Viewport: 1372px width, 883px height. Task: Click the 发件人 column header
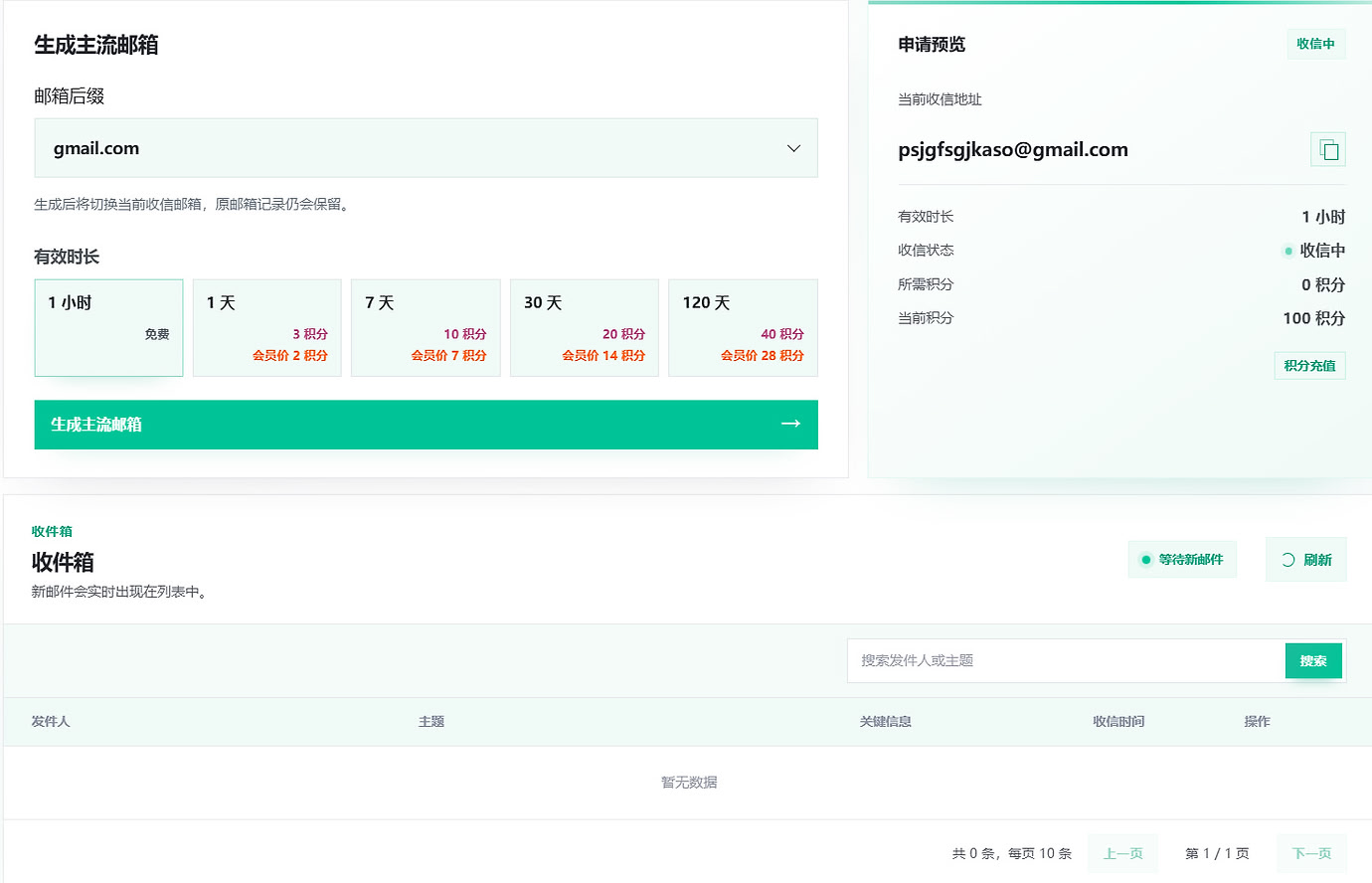coord(51,722)
